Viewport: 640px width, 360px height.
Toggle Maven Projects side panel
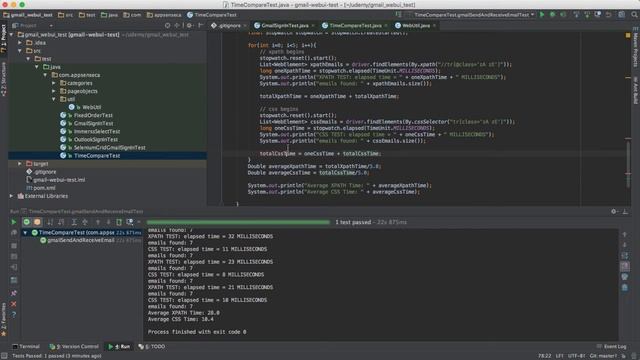point(636,47)
